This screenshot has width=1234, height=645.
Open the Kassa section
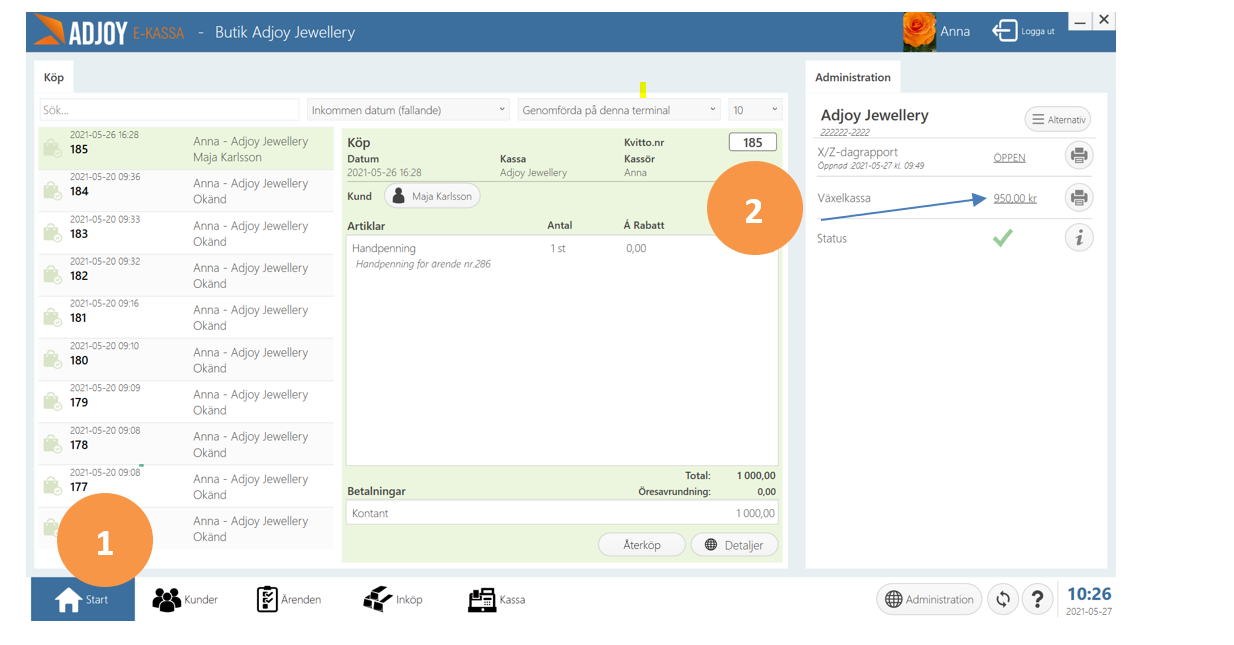pos(497,600)
